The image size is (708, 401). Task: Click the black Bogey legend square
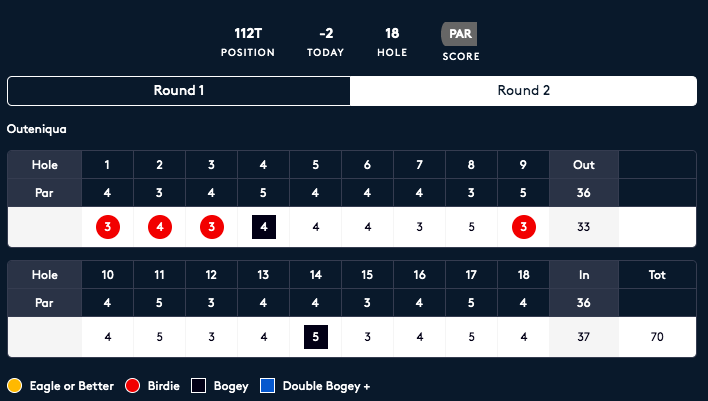point(198,386)
